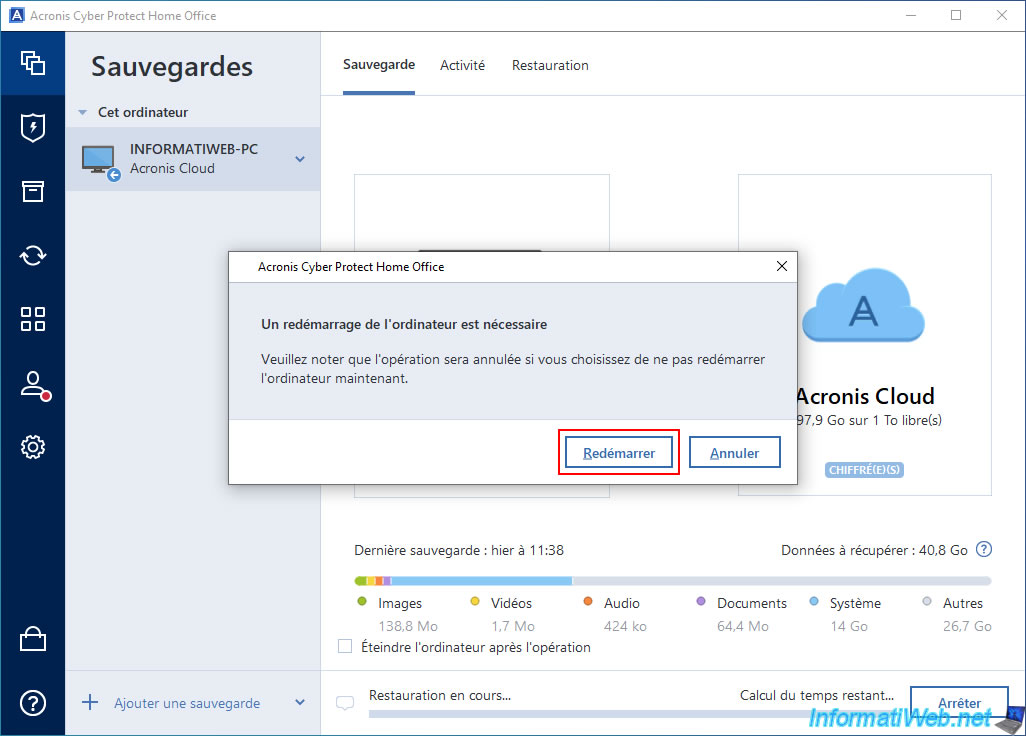Click Restauration en cours status text
Image resolution: width=1026 pixels, height=736 pixels.
click(x=440, y=695)
